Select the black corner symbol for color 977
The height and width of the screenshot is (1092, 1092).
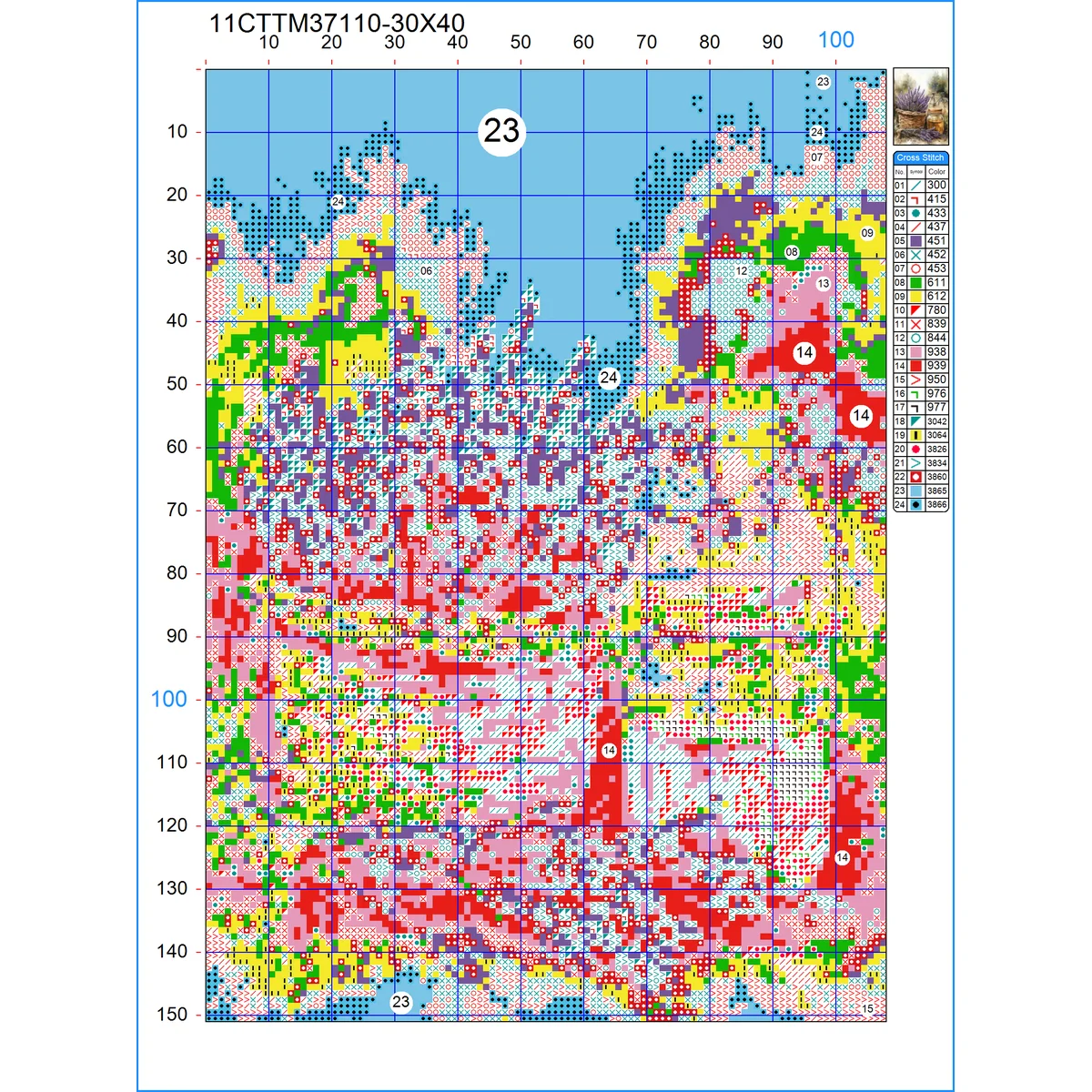(x=915, y=408)
